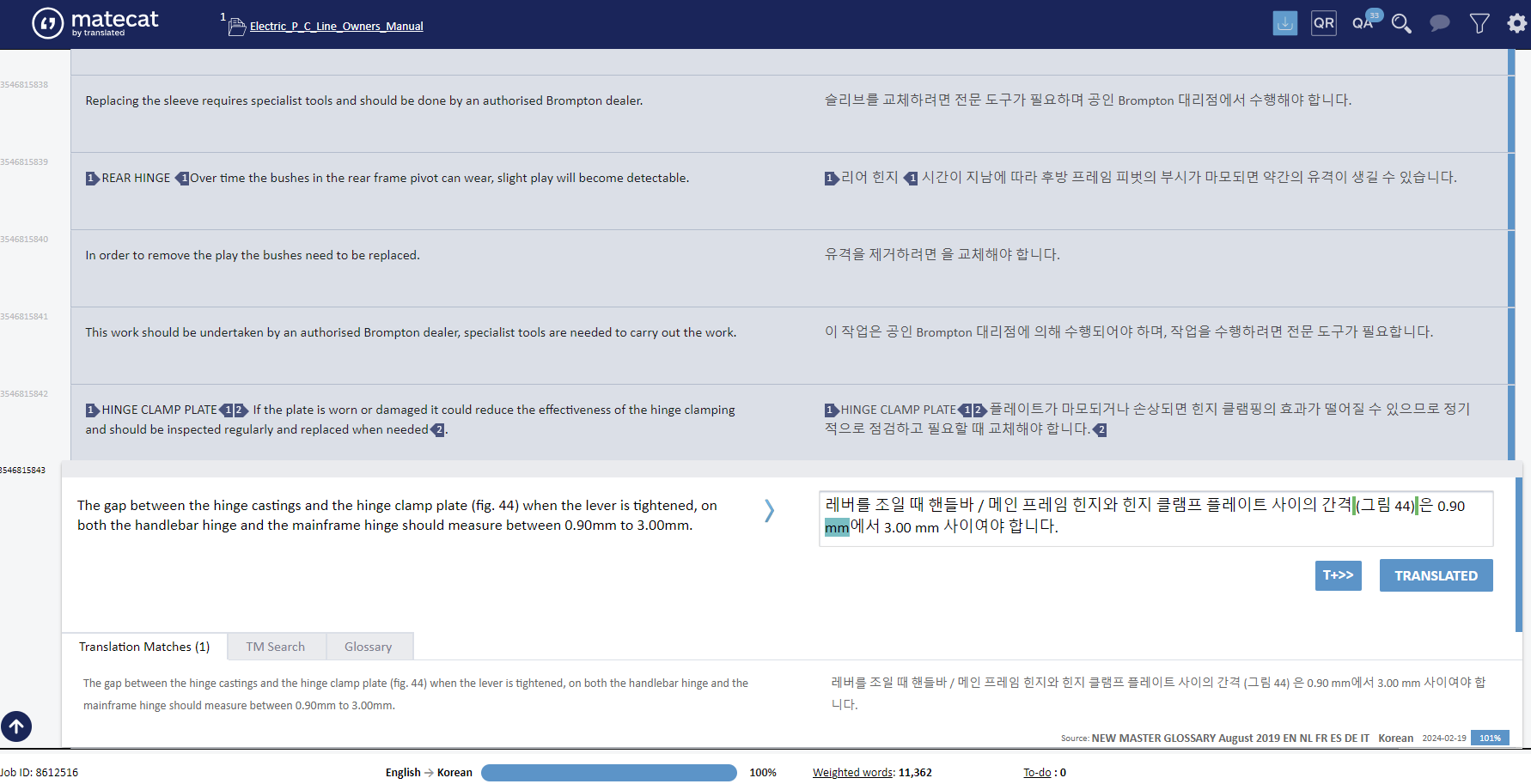Click the scroll-to-top arrow button
The height and width of the screenshot is (784, 1531).
tap(17, 726)
